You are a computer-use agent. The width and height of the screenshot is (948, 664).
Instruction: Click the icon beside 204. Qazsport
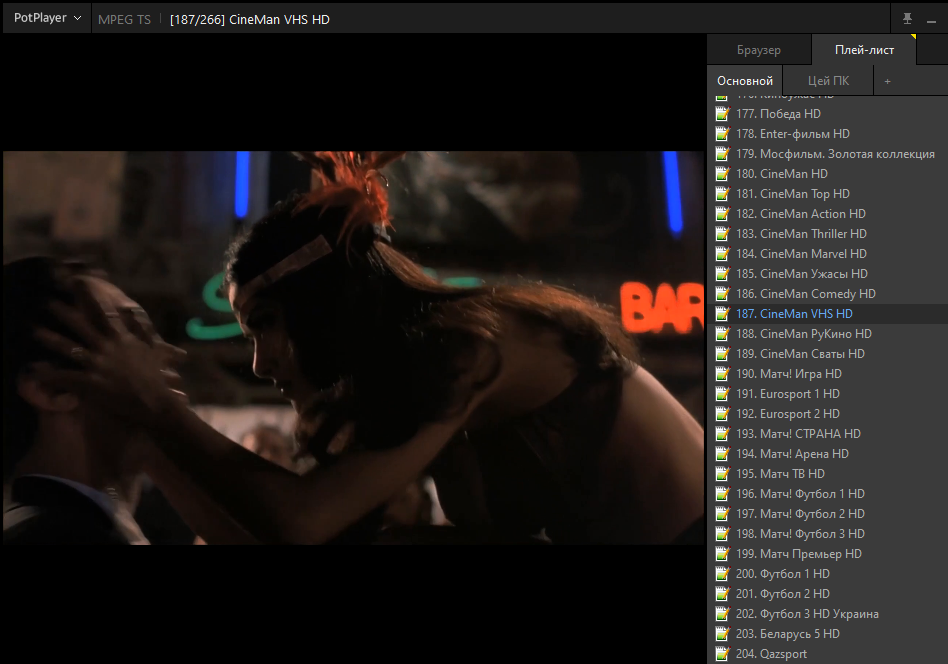722,653
